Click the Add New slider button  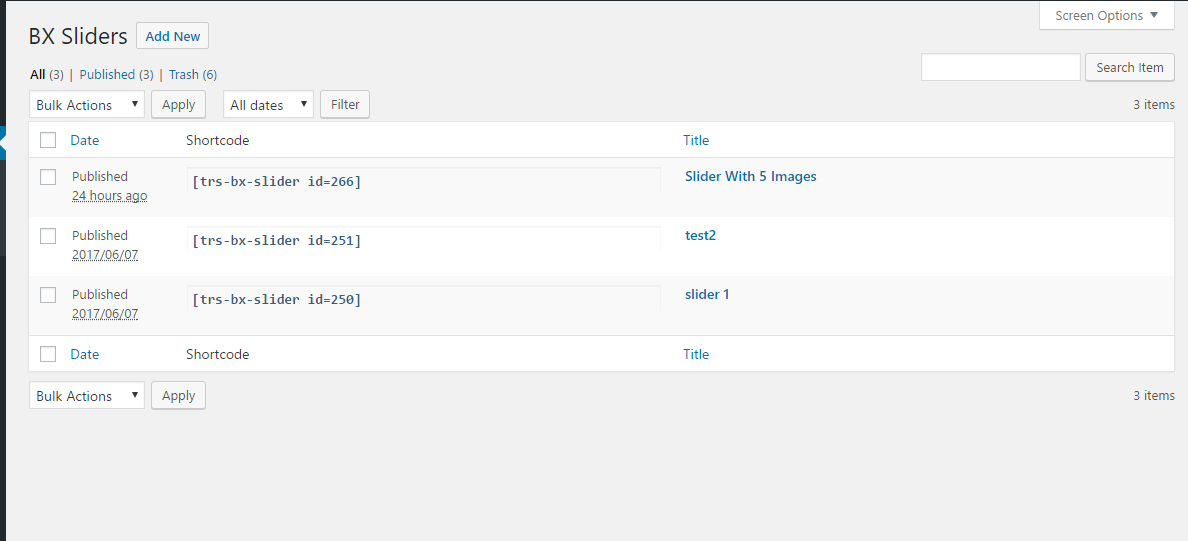pos(172,36)
